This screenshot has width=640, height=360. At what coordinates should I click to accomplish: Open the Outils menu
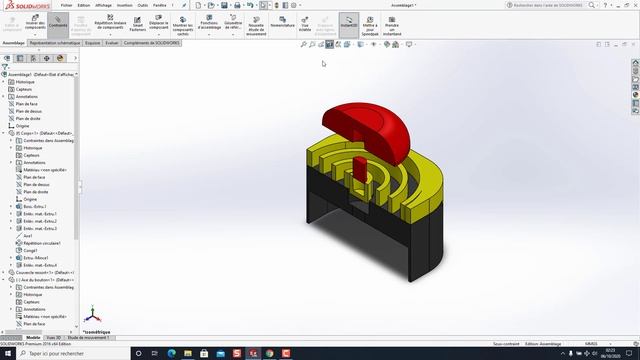[x=143, y=5]
